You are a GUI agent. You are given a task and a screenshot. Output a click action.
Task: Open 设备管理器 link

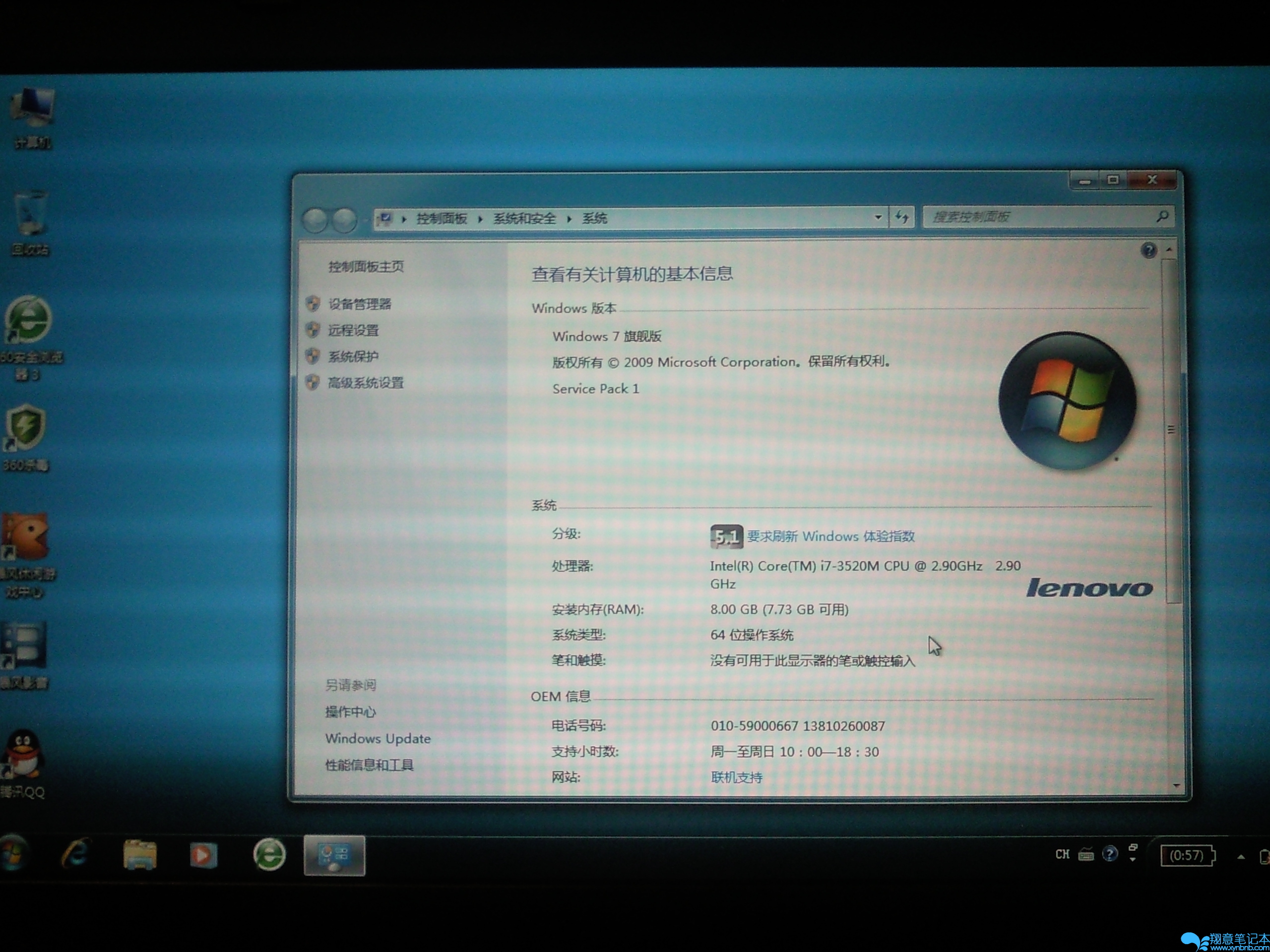click(359, 304)
